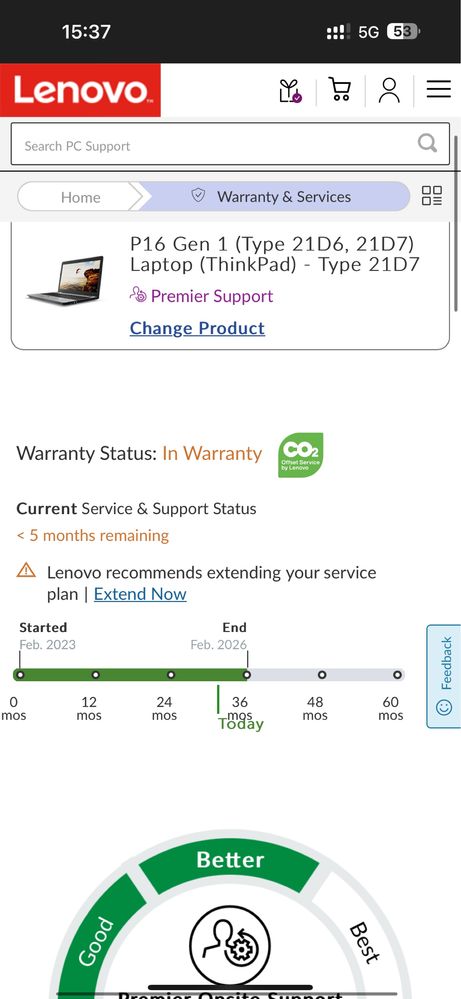Image resolution: width=461 pixels, height=999 pixels.
Task: Click Extend Now link
Action: click(140, 594)
